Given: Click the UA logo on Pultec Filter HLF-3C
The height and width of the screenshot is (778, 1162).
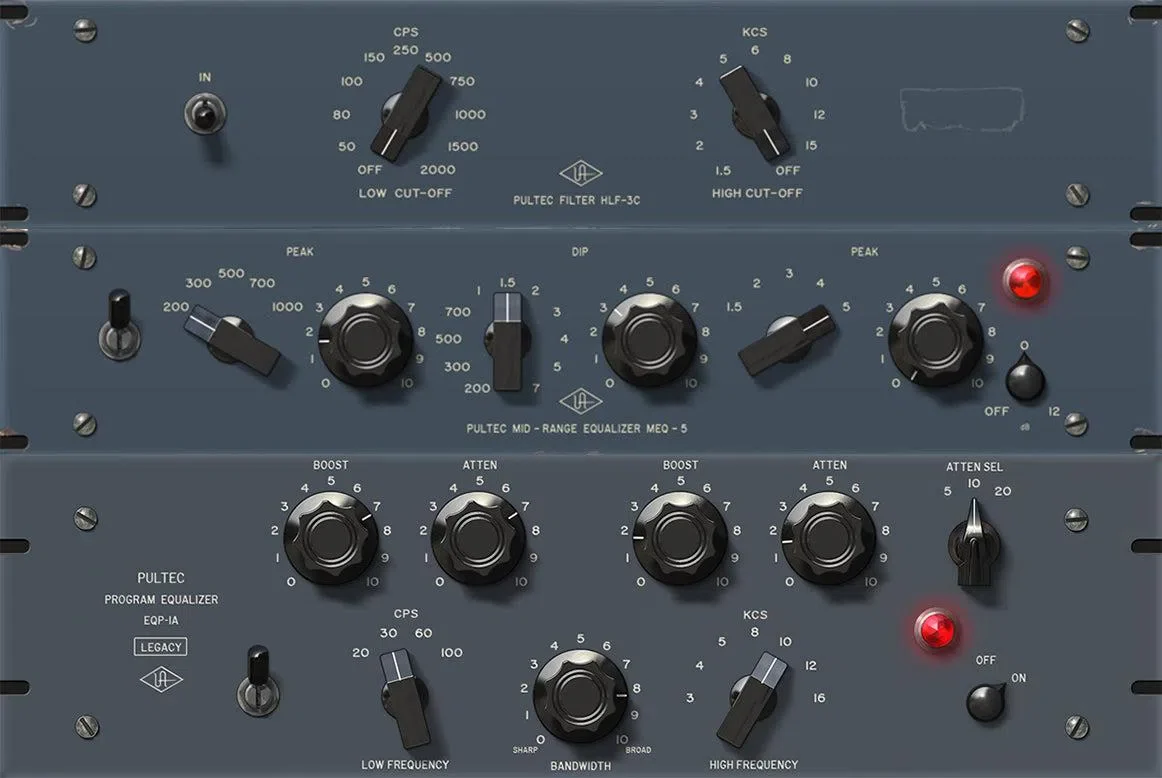Looking at the screenshot, I should (x=580, y=173).
